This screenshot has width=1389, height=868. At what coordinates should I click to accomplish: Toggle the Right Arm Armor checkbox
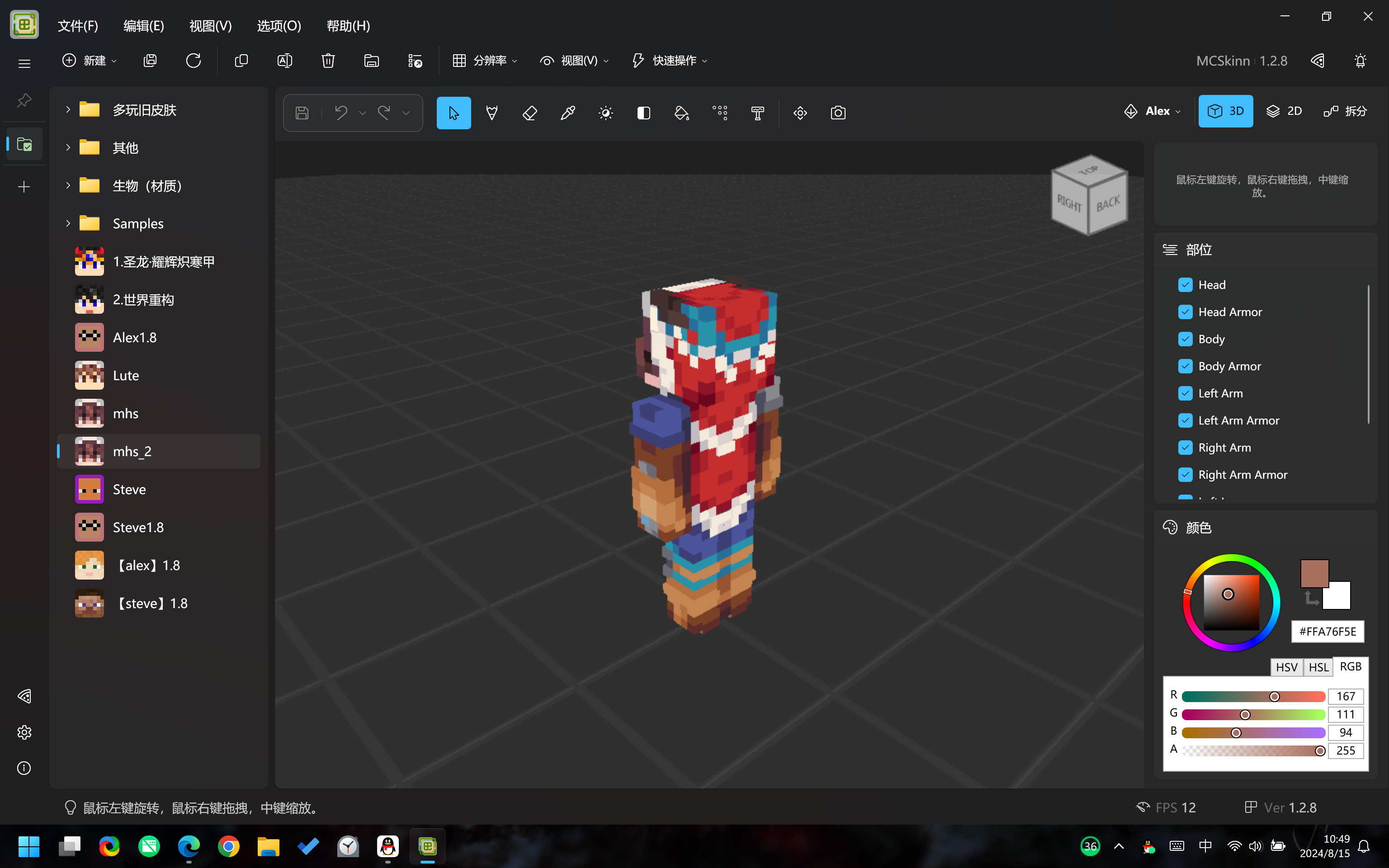pyautogui.click(x=1185, y=475)
